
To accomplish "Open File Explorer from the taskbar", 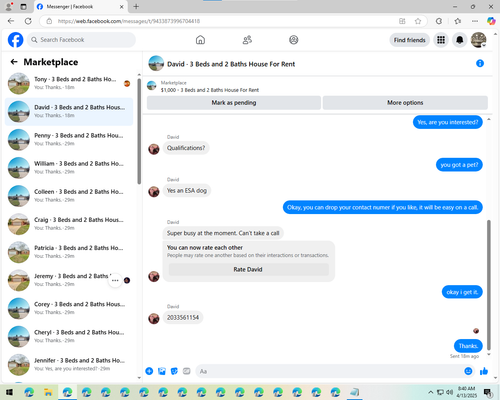I will click(48, 392).
